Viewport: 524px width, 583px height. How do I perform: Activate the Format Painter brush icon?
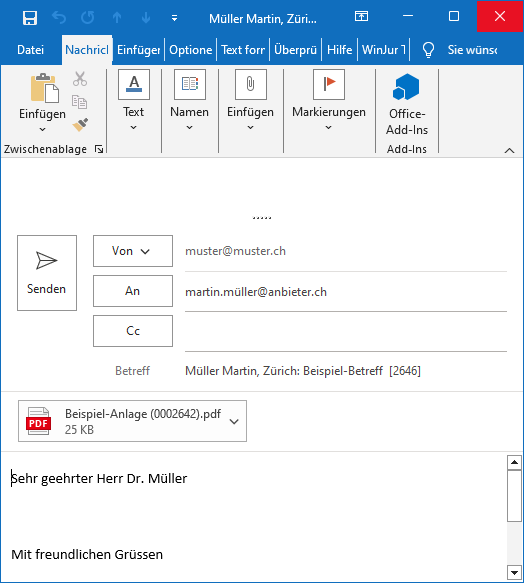(80, 125)
